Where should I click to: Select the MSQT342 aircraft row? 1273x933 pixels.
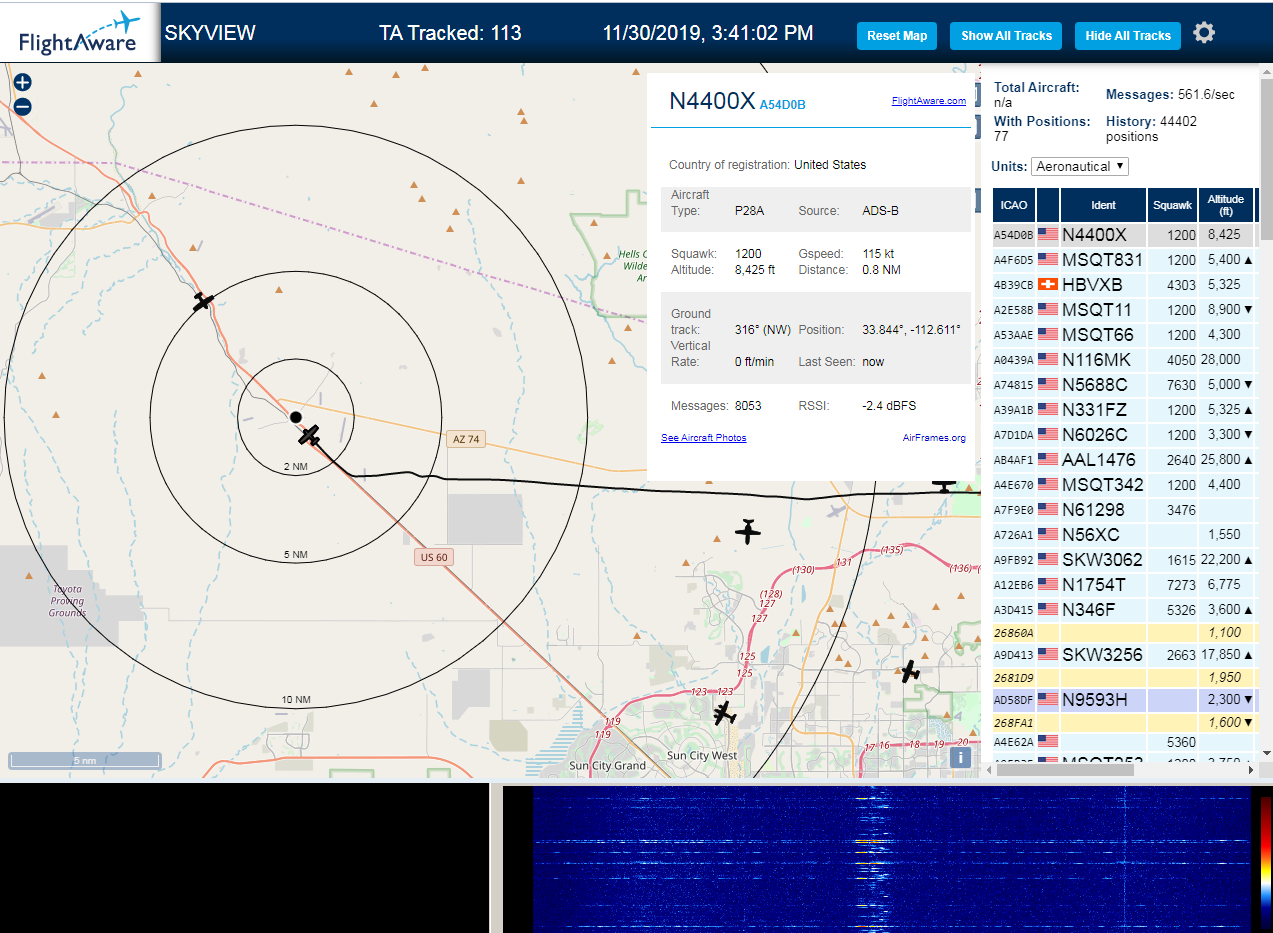pyautogui.click(x=1123, y=485)
